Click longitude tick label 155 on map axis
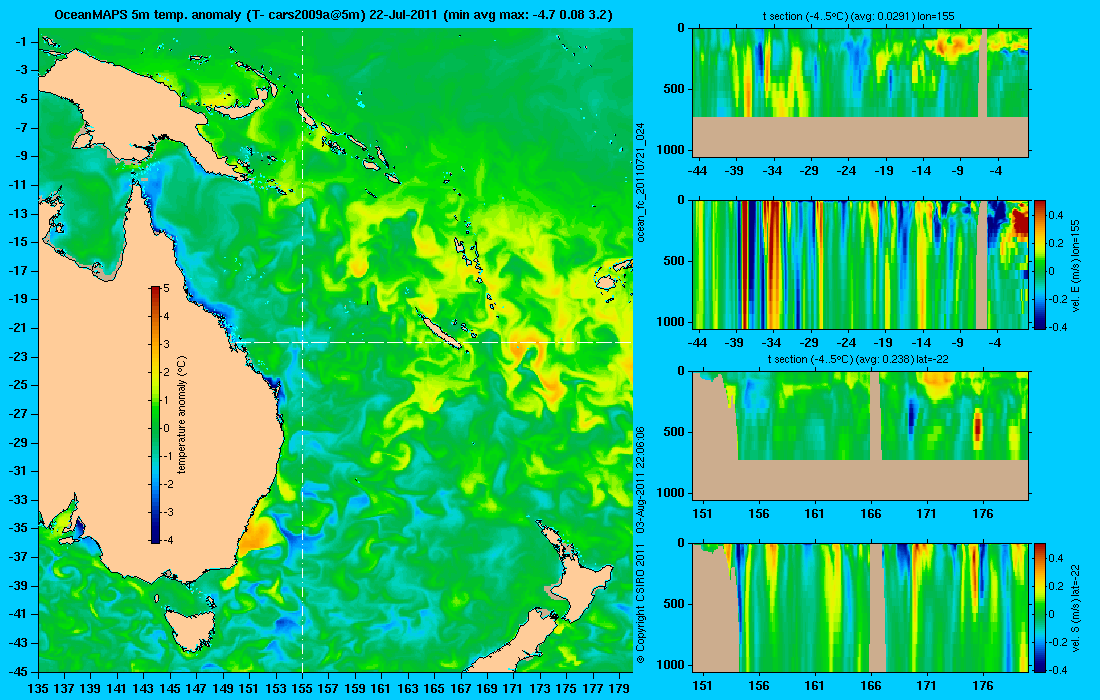The height and width of the screenshot is (700, 1100). pos(302,689)
